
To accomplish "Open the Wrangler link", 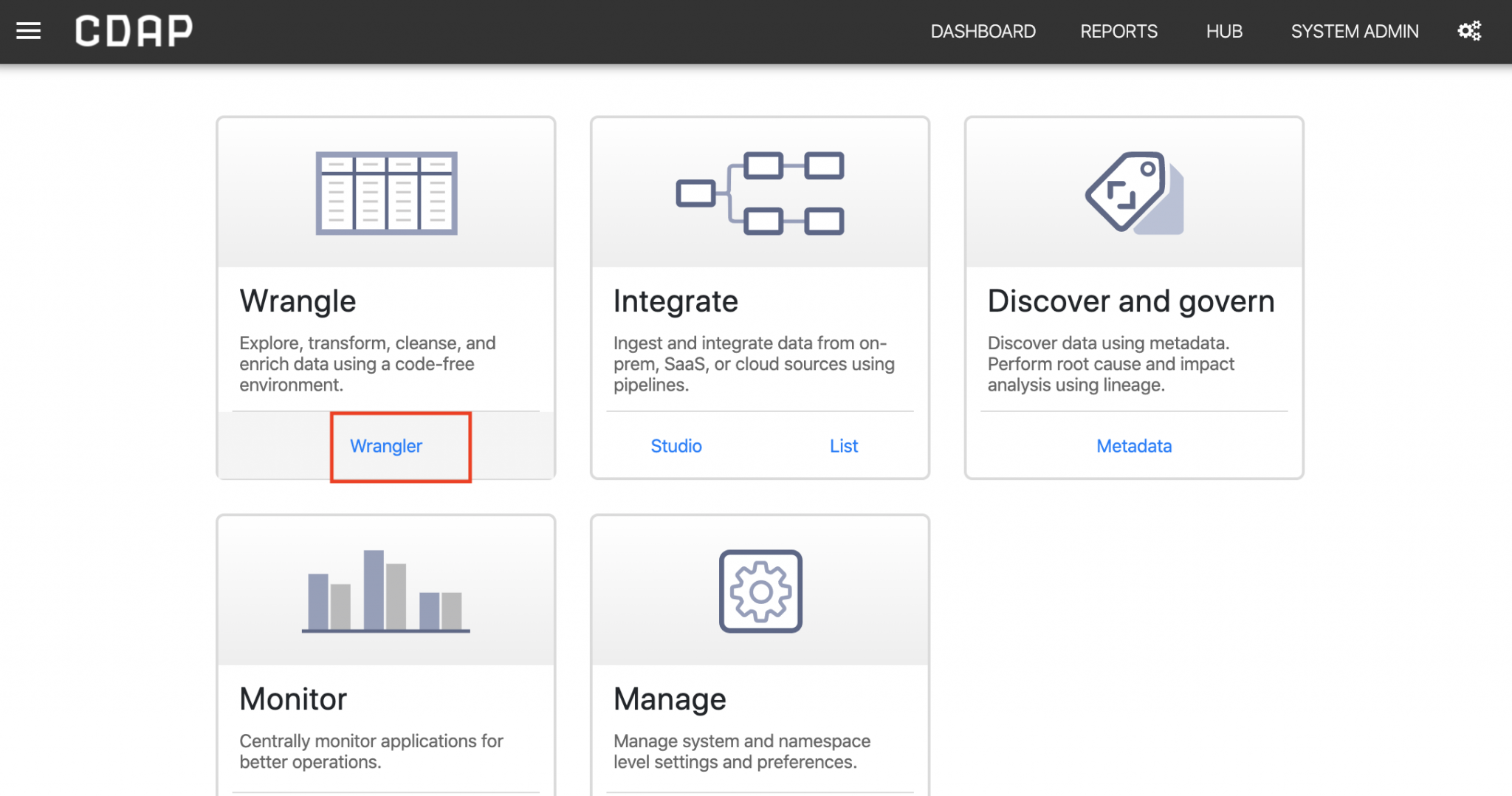I will pos(386,446).
